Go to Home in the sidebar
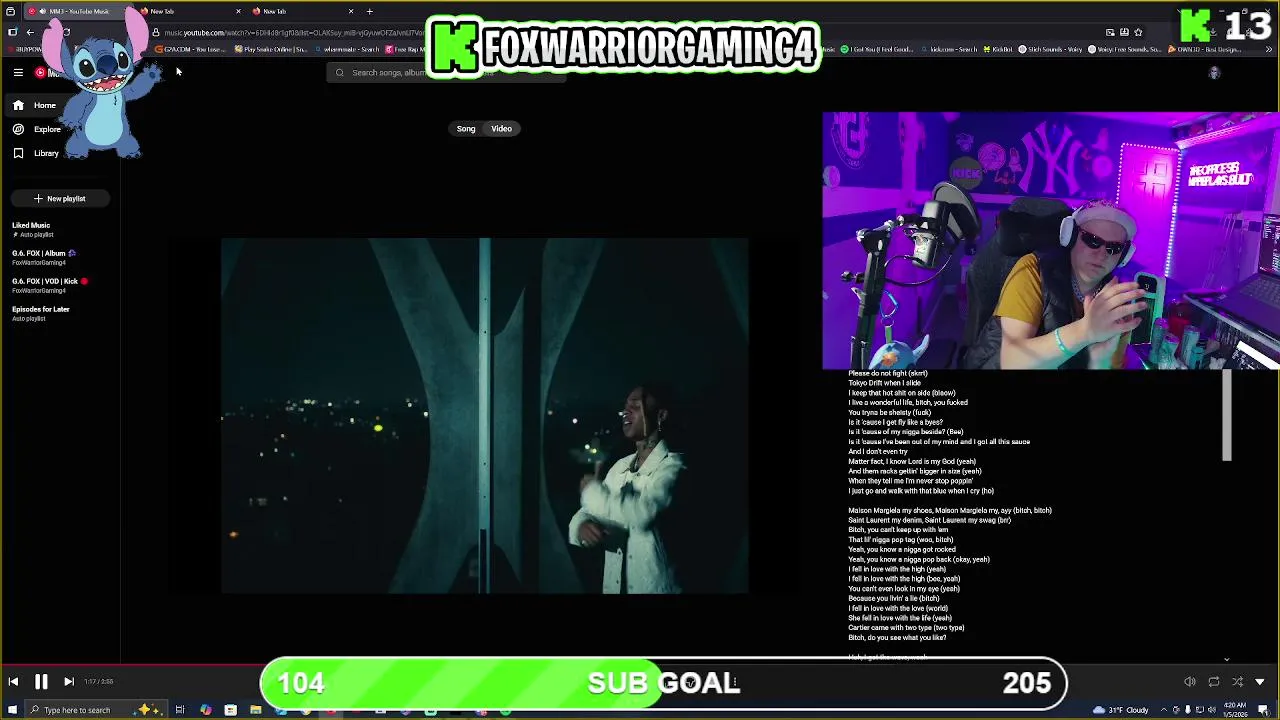 (45, 105)
